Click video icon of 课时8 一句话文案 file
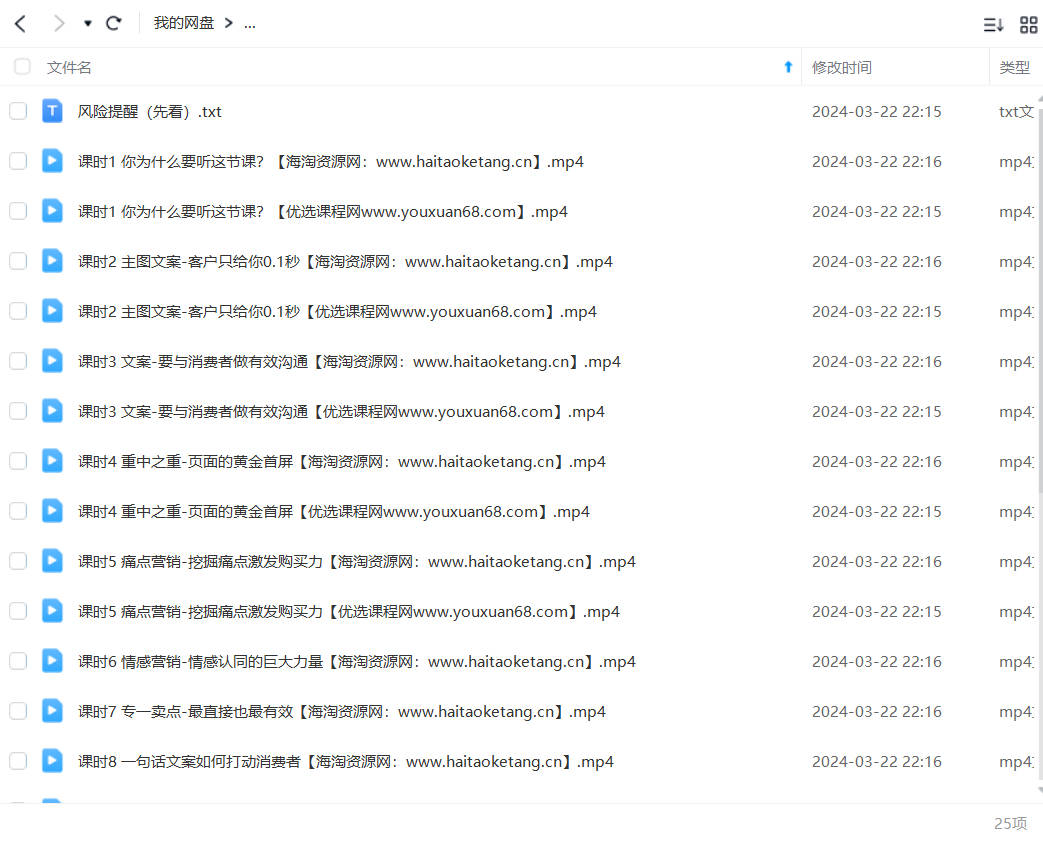This screenshot has height=843, width=1043. [x=52, y=760]
